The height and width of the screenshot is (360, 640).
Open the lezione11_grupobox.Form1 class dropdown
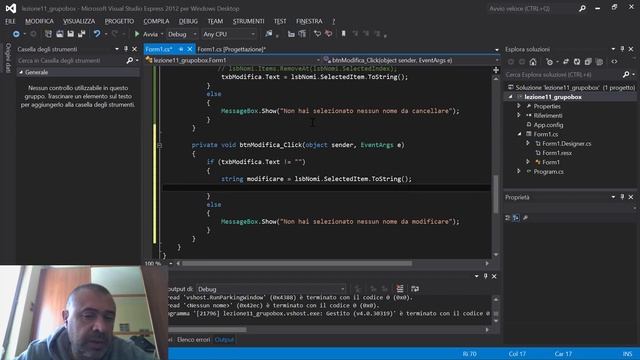click(232, 60)
